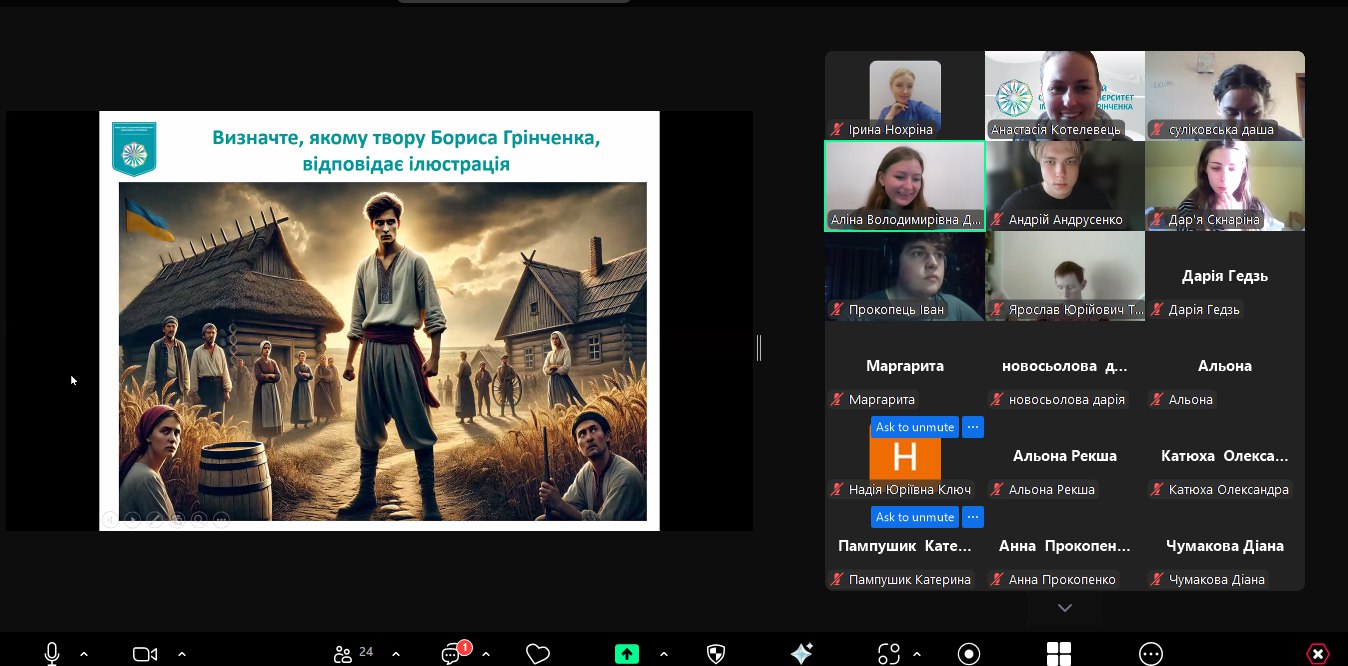Click the Record circle icon

968,654
